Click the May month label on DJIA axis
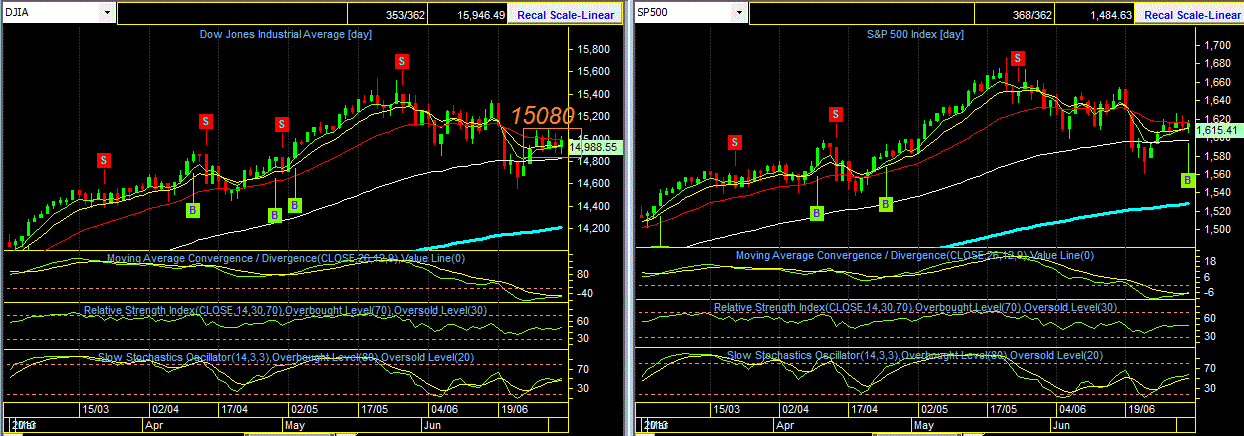Image resolution: width=1244 pixels, height=436 pixels. point(294,424)
